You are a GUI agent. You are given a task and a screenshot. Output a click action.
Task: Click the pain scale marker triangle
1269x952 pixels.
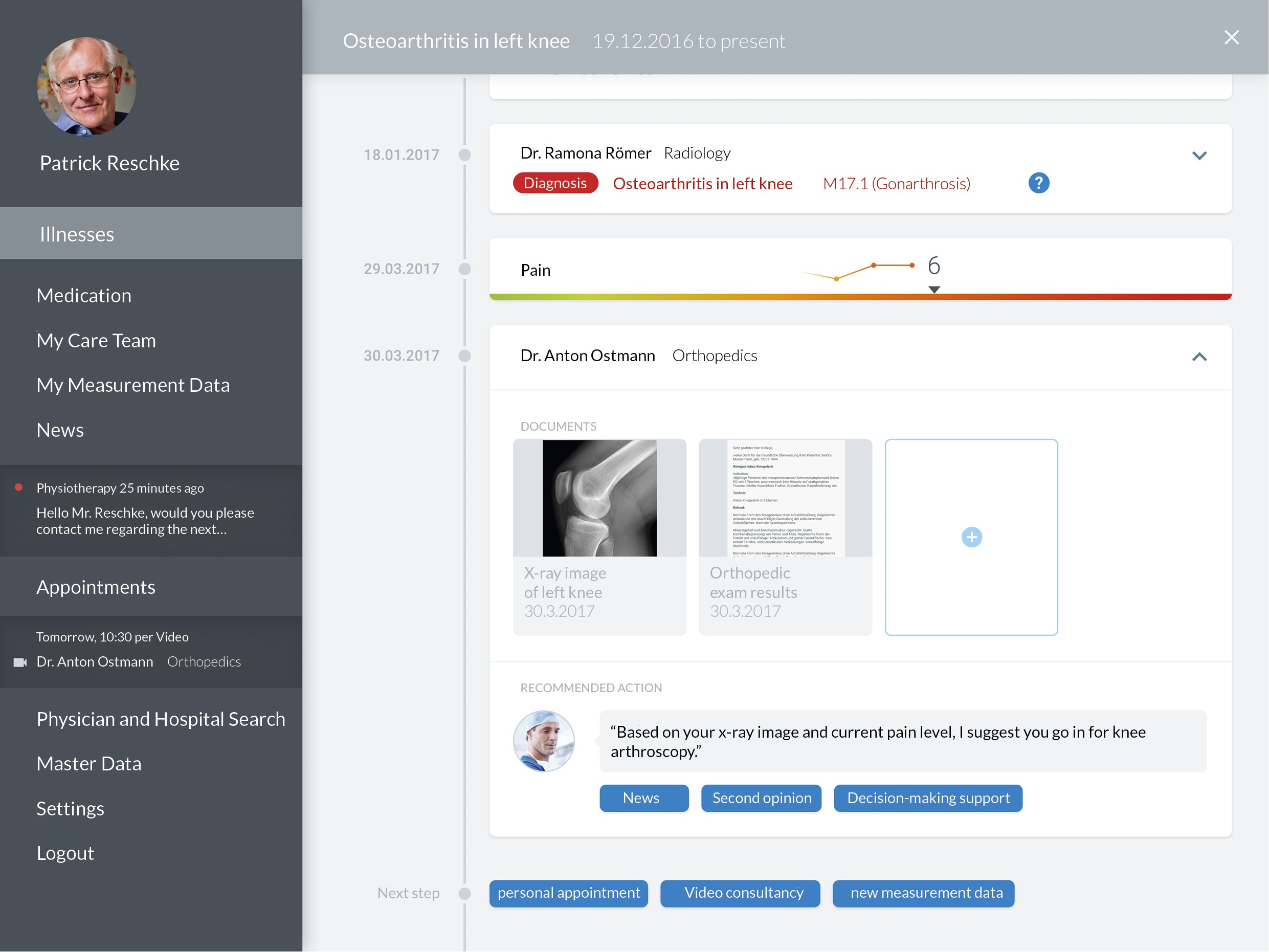pyautogui.click(x=934, y=290)
